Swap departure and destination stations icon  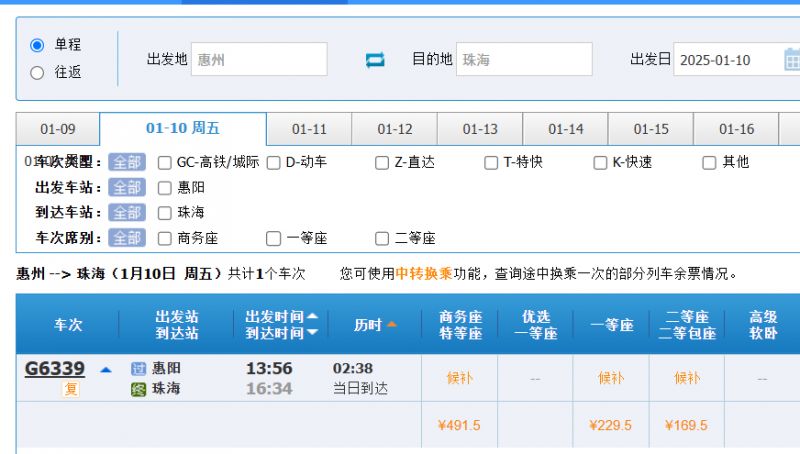tap(375, 60)
